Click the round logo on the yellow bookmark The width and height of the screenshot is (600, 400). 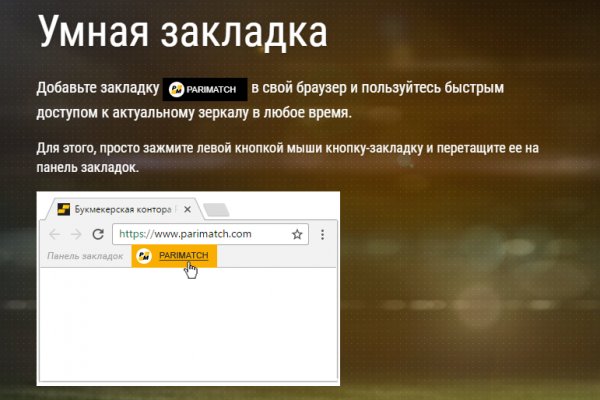(x=143, y=256)
